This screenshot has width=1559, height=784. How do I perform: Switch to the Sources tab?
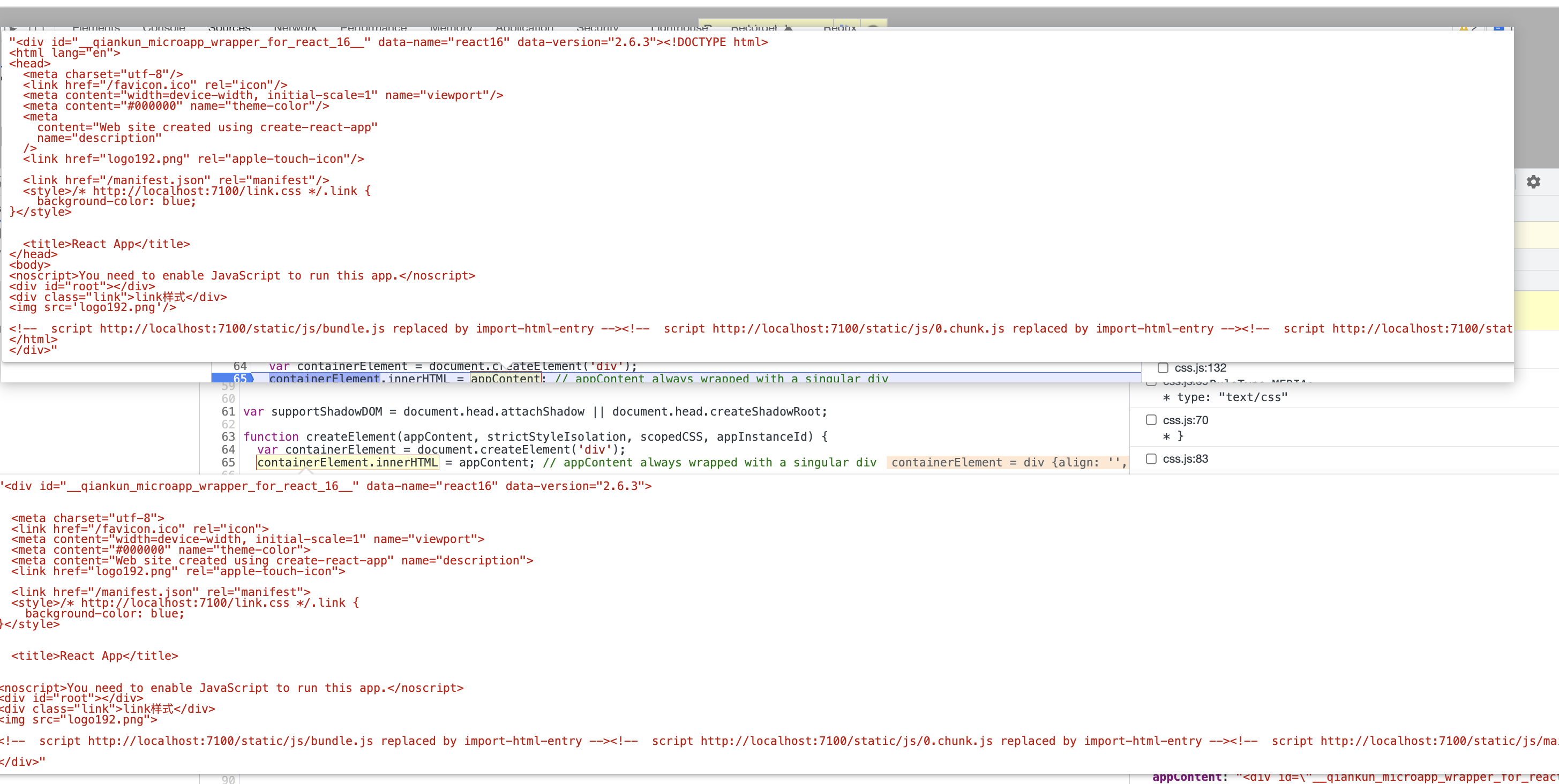click(x=229, y=27)
